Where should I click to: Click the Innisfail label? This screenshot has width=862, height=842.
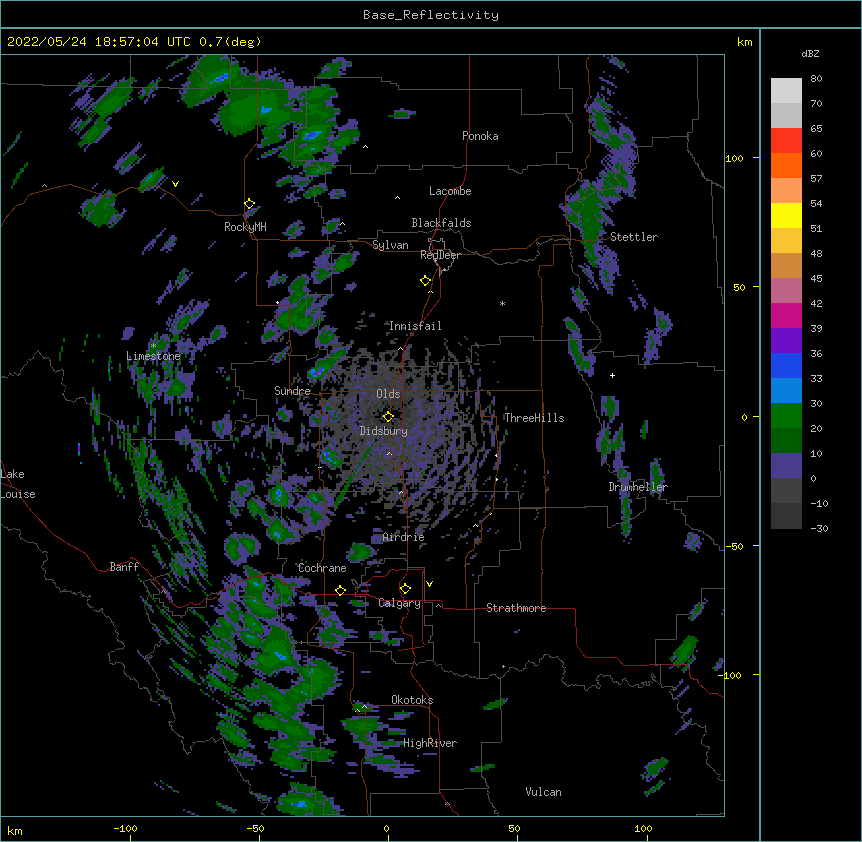(415, 326)
